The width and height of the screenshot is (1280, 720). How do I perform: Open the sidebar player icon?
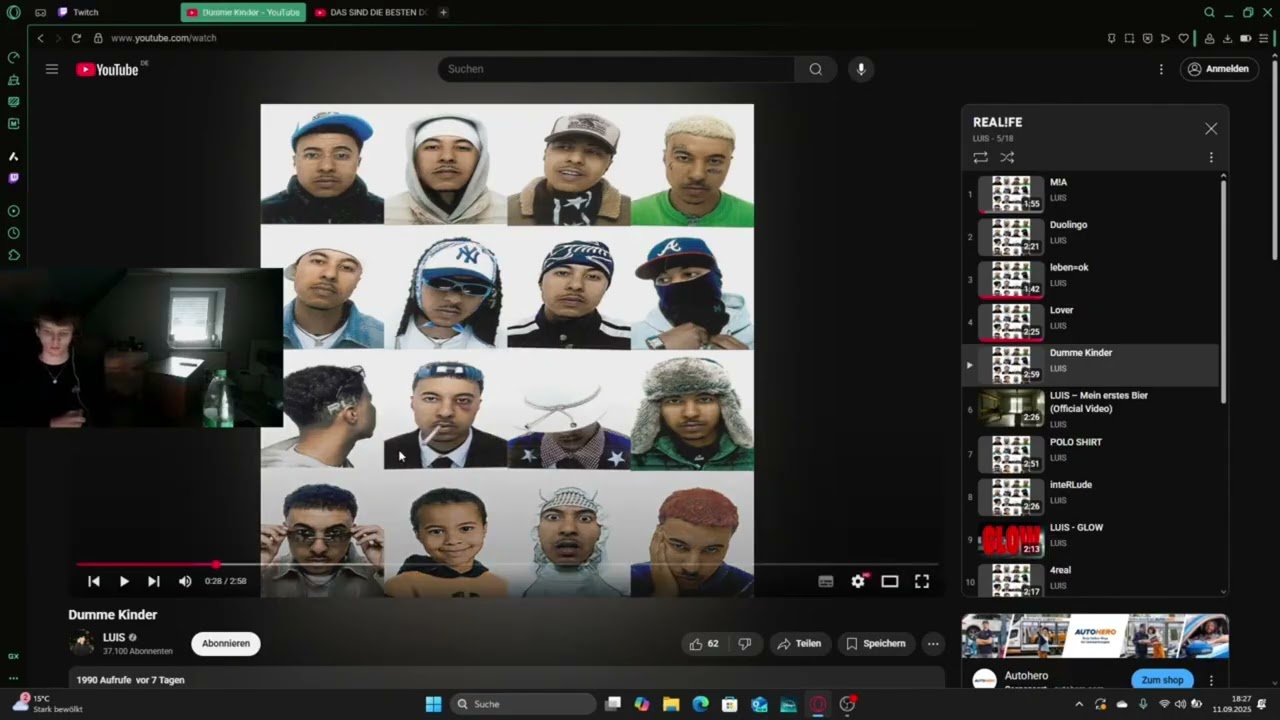coord(14,211)
